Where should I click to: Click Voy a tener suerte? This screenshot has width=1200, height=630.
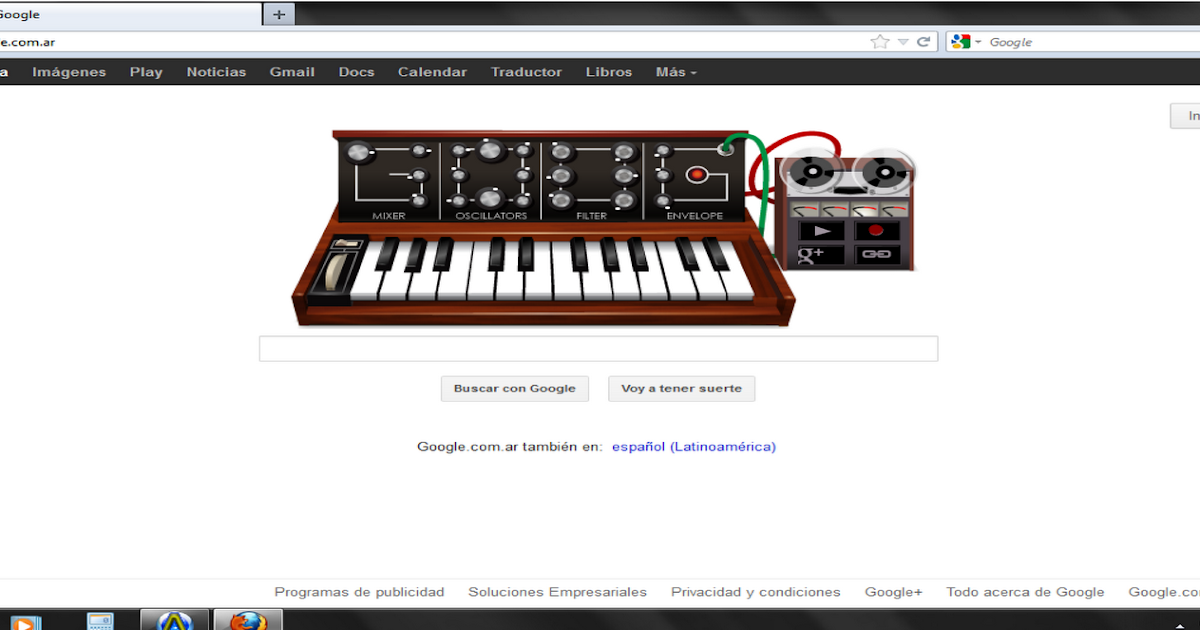click(x=681, y=388)
